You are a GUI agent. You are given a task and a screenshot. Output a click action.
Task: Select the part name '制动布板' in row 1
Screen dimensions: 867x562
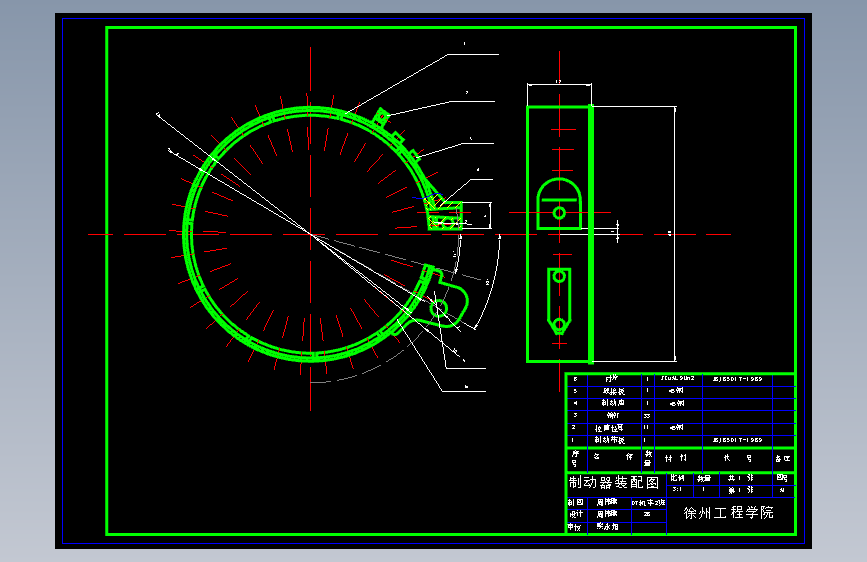(609, 440)
